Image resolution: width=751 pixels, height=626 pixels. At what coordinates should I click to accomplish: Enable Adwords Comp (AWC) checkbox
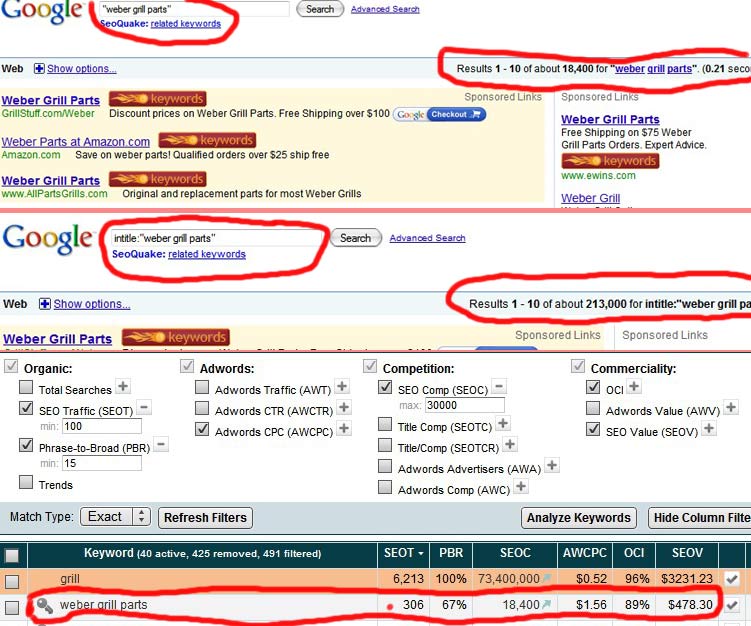385,487
